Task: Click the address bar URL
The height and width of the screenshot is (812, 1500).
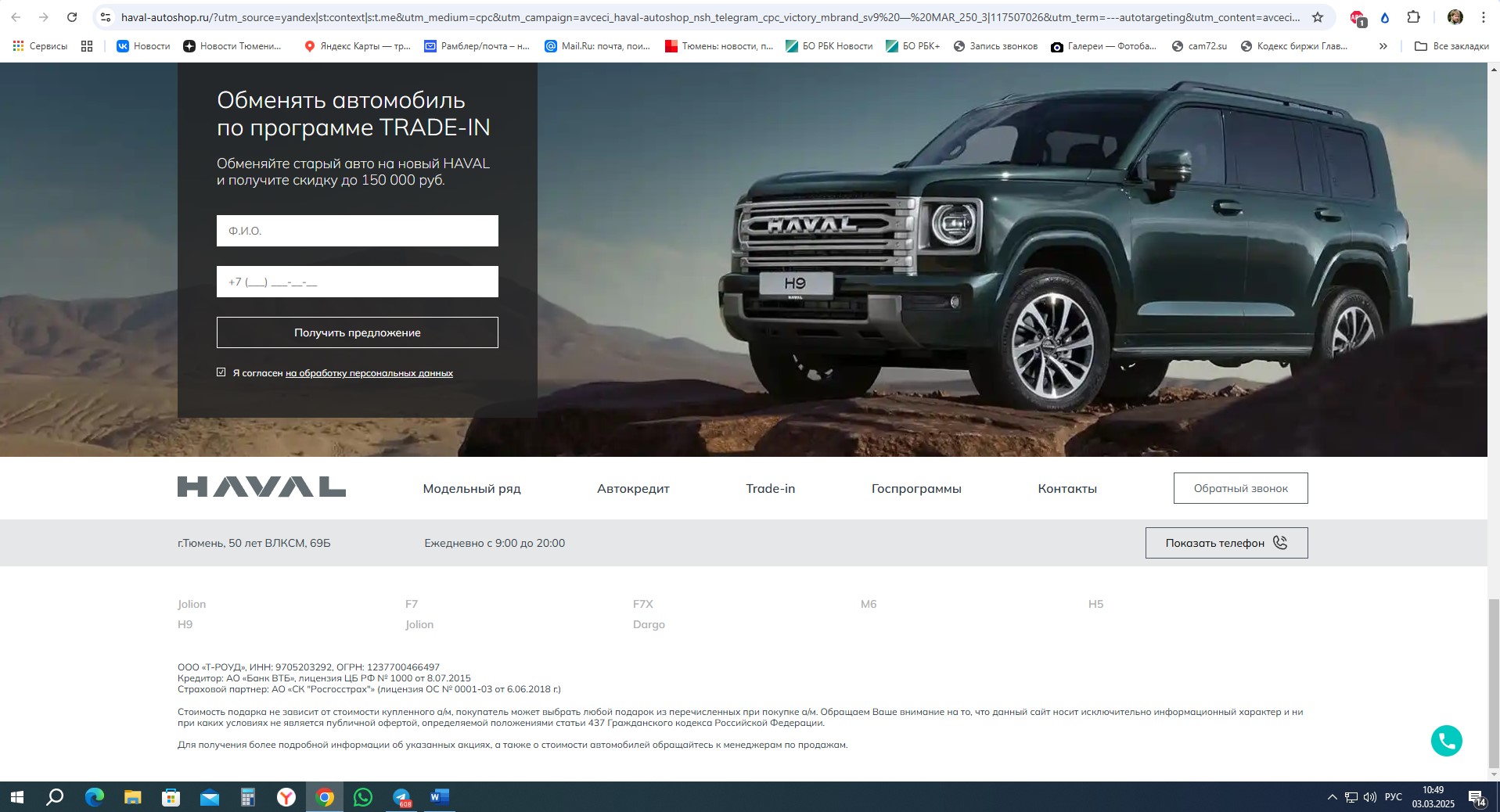Action: [x=710, y=17]
